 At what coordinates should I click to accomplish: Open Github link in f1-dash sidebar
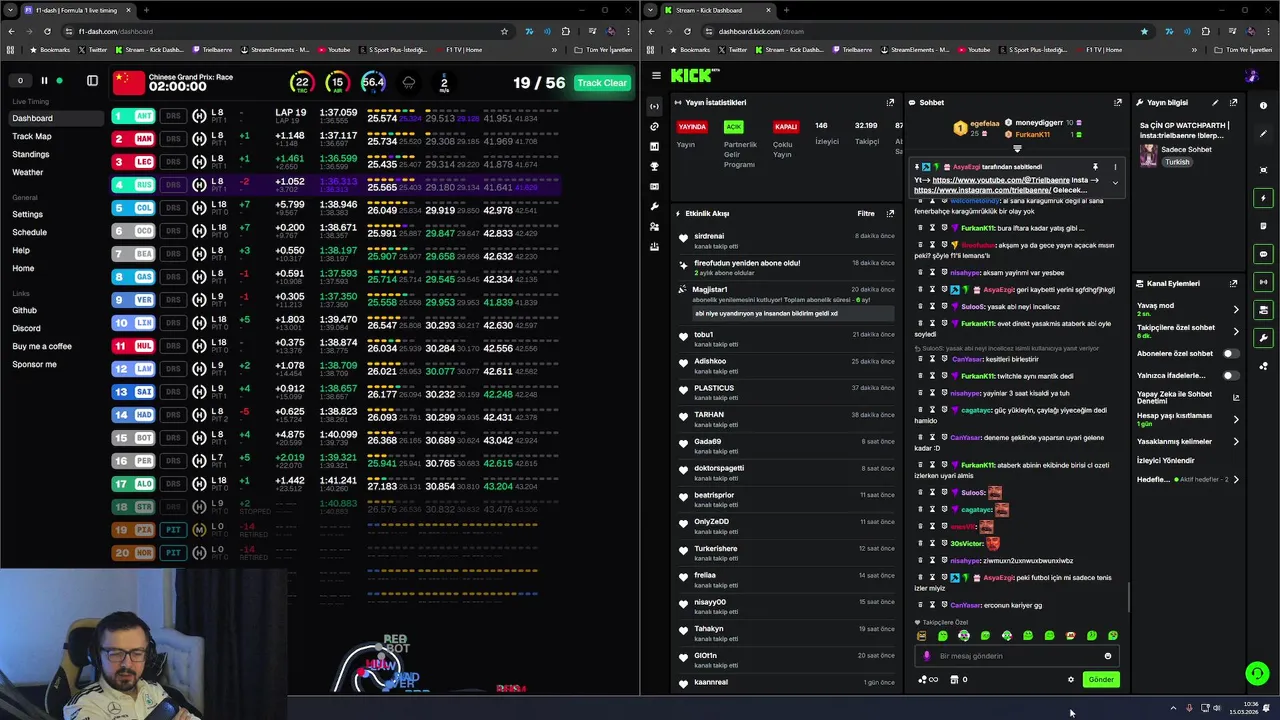tap(24, 310)
